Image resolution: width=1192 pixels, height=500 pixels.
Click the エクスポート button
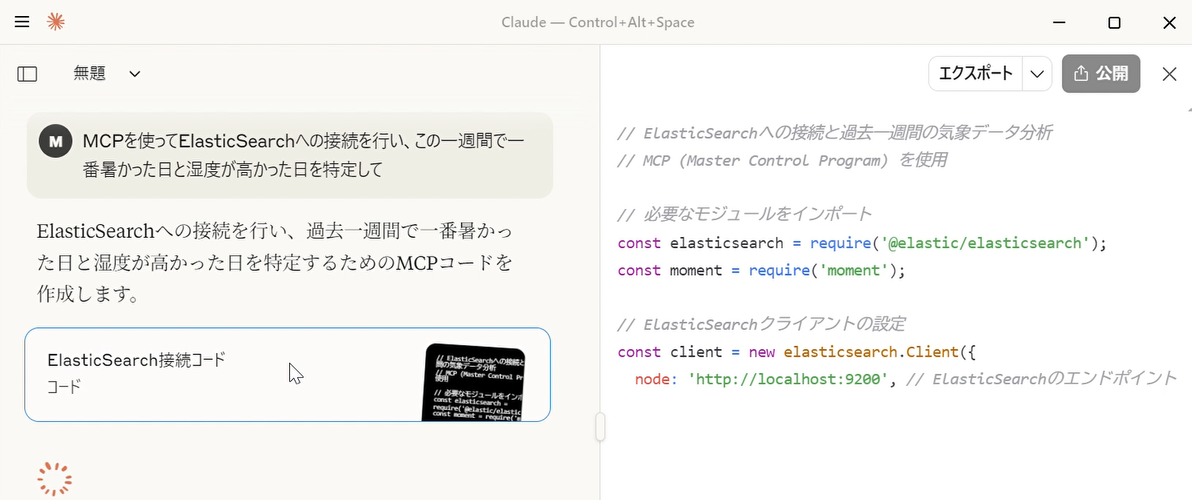coord(975,74)
